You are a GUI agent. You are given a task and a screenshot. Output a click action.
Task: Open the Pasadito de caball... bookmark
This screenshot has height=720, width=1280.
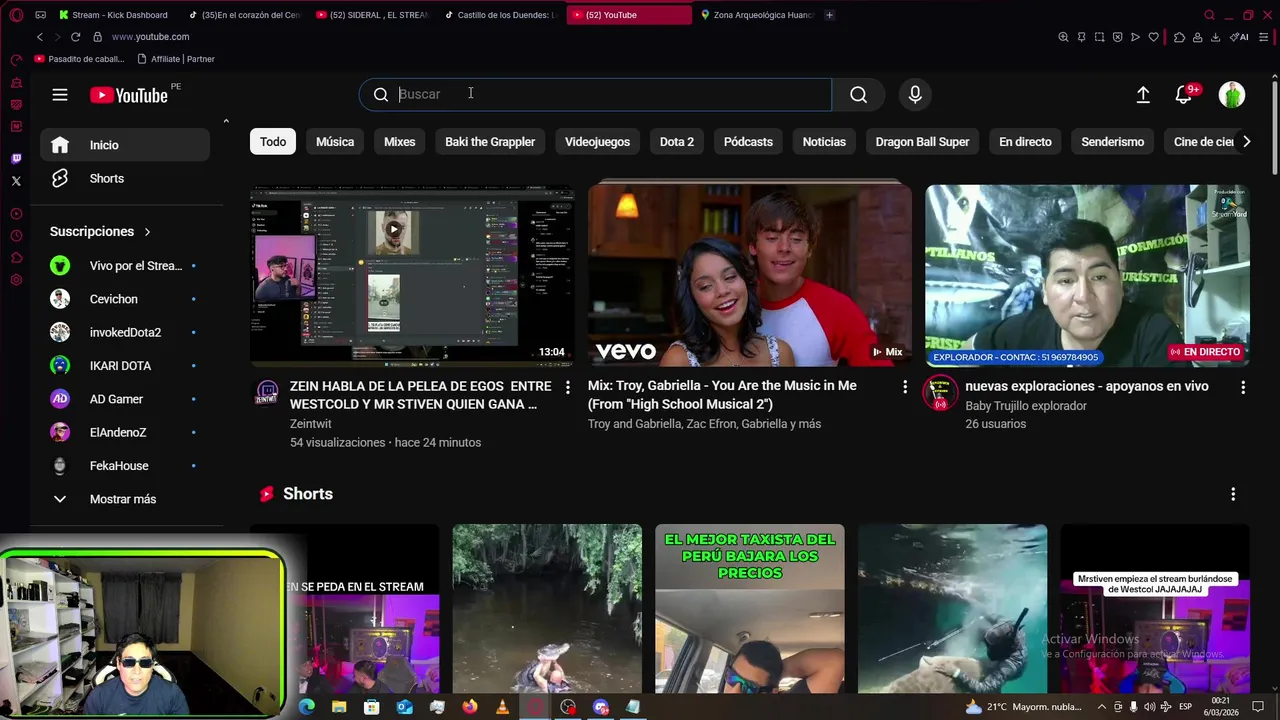pyautogui.click(x=79, y=59)
